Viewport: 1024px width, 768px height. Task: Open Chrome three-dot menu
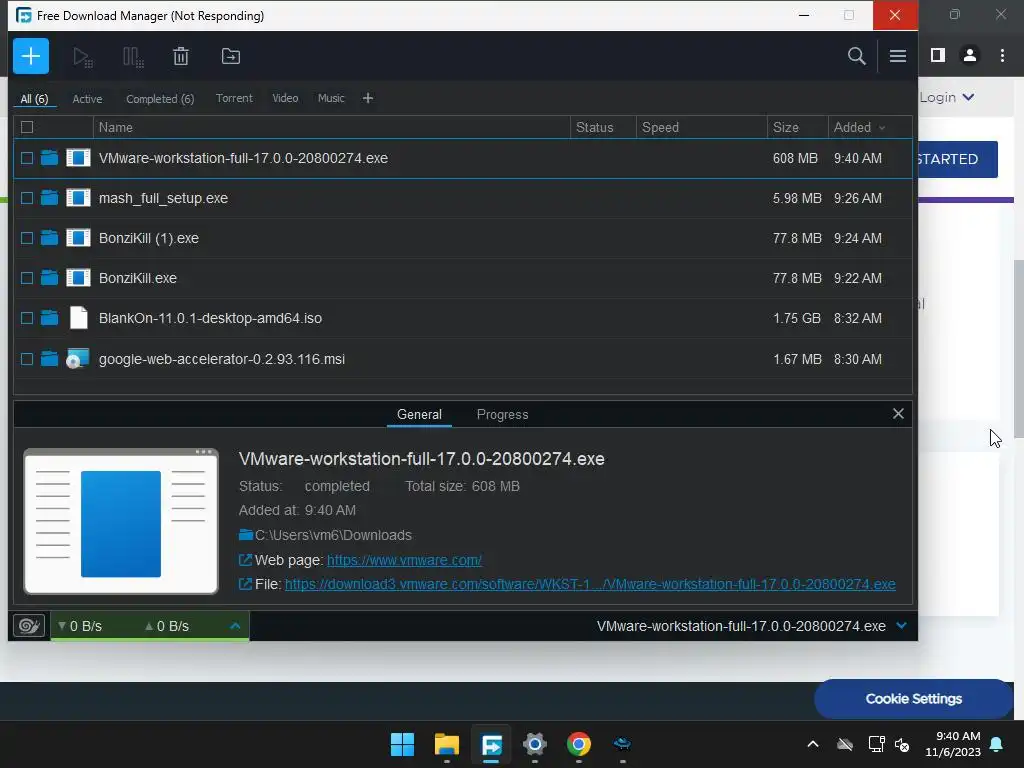coord(1002,56)
